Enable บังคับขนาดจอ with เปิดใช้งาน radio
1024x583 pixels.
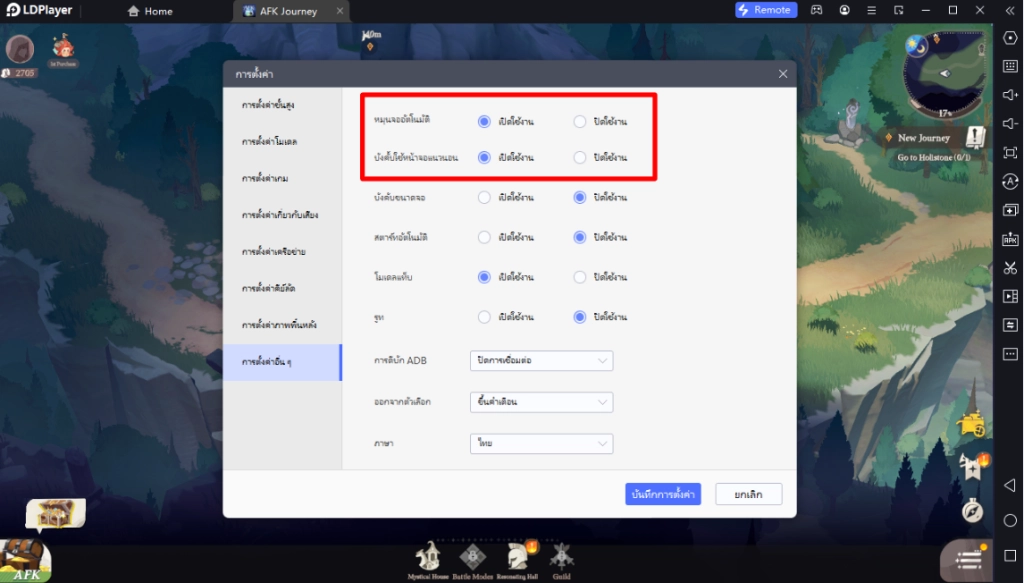[x=484, y=197]
